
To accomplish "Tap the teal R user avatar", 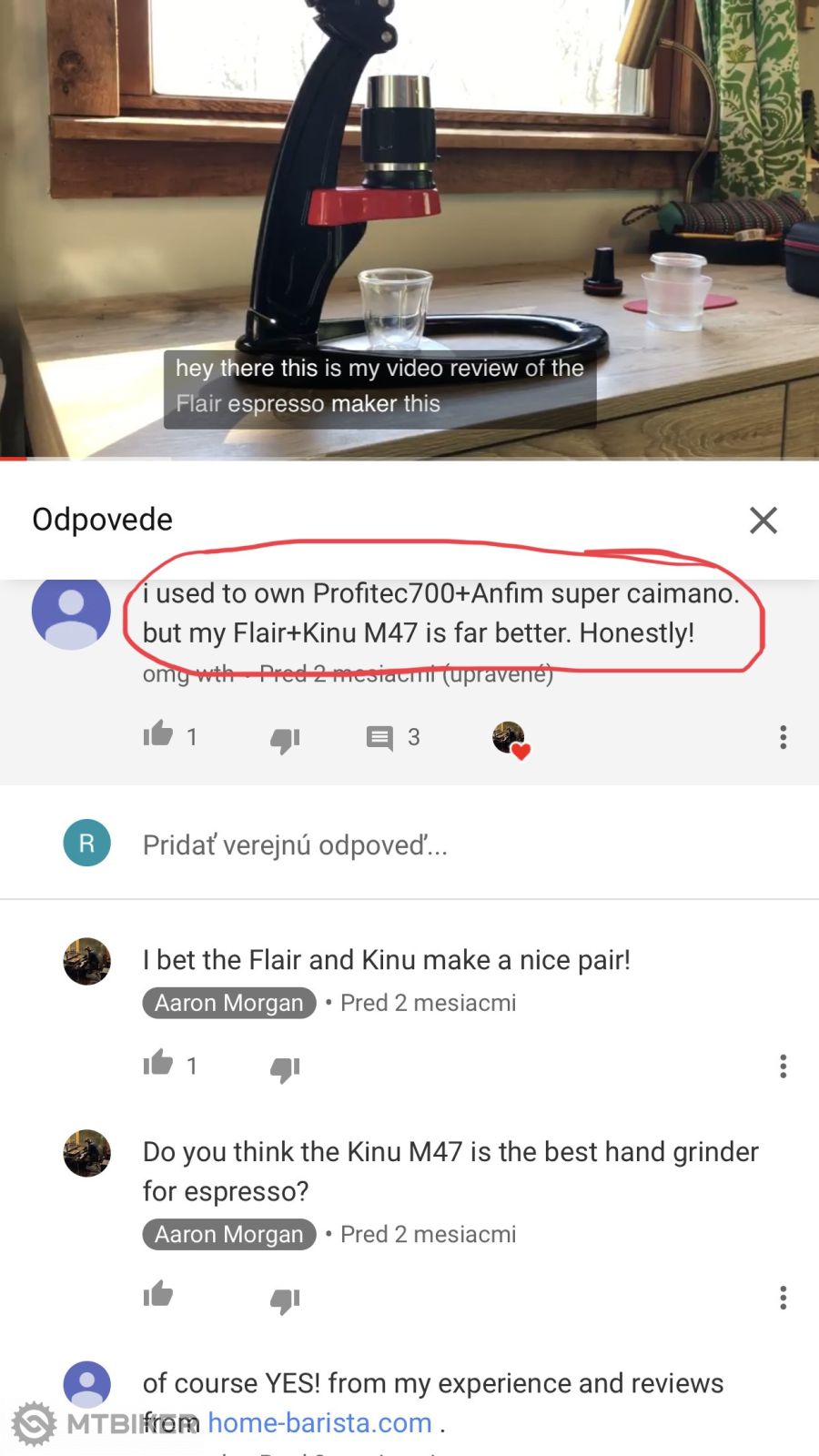I will point(86,844).
